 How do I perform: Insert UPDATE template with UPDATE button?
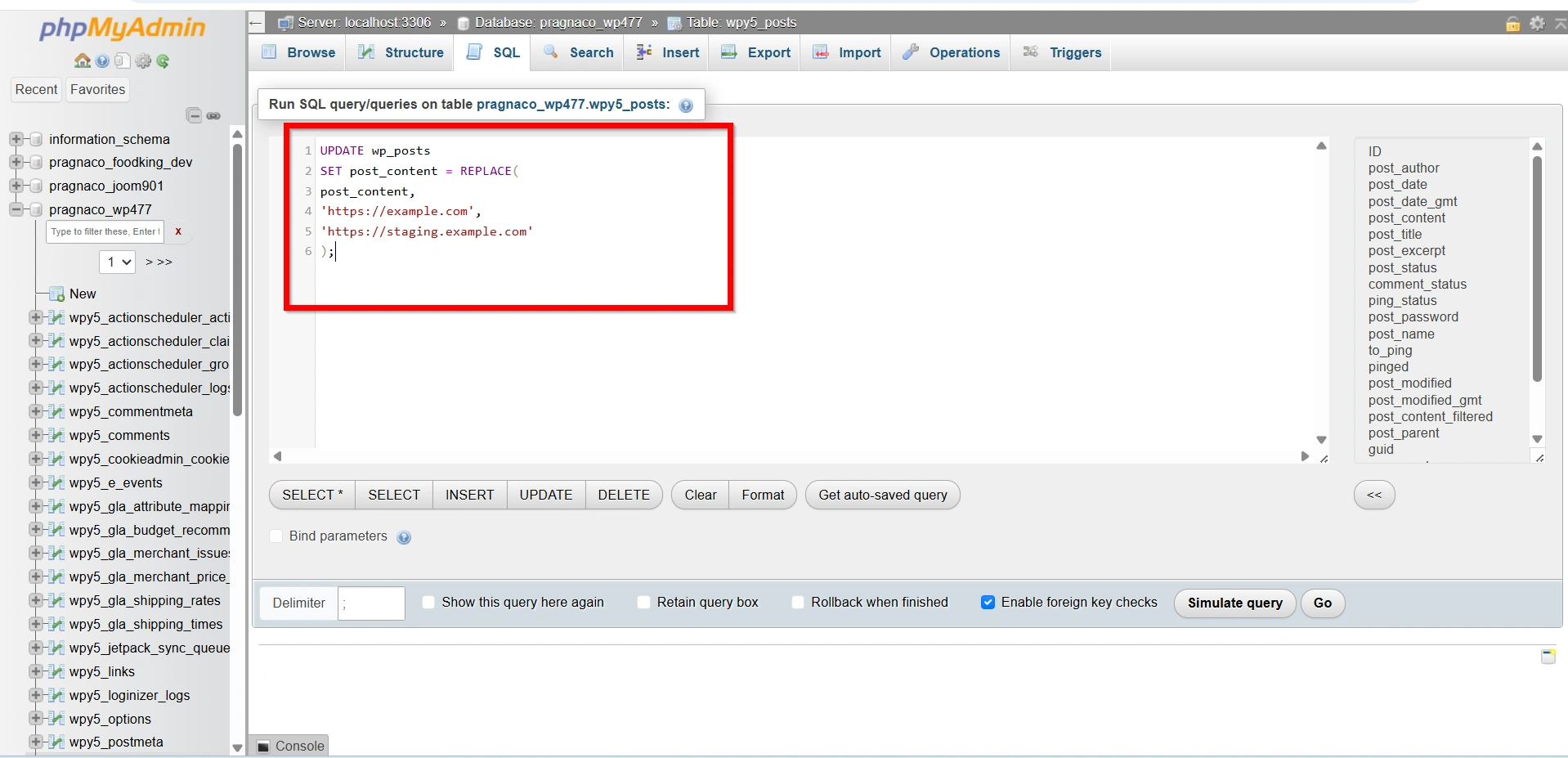(546, 496)
